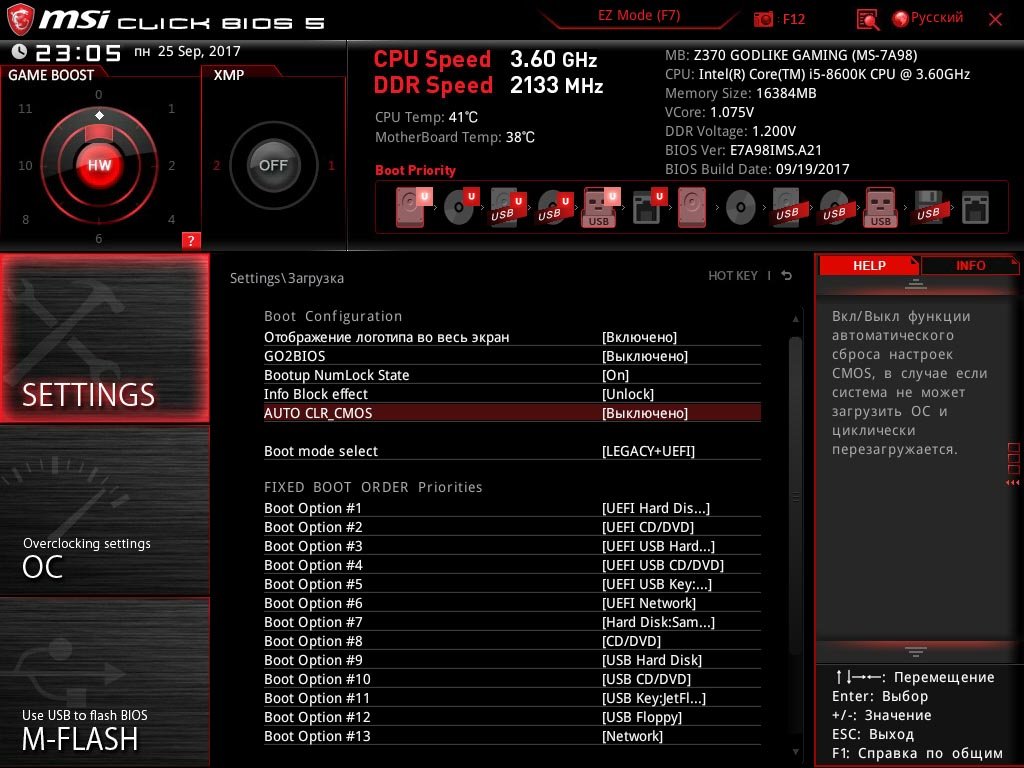Click the UEFI USB key boot icon
1024x768 pixels.
[x=600, y=208]
